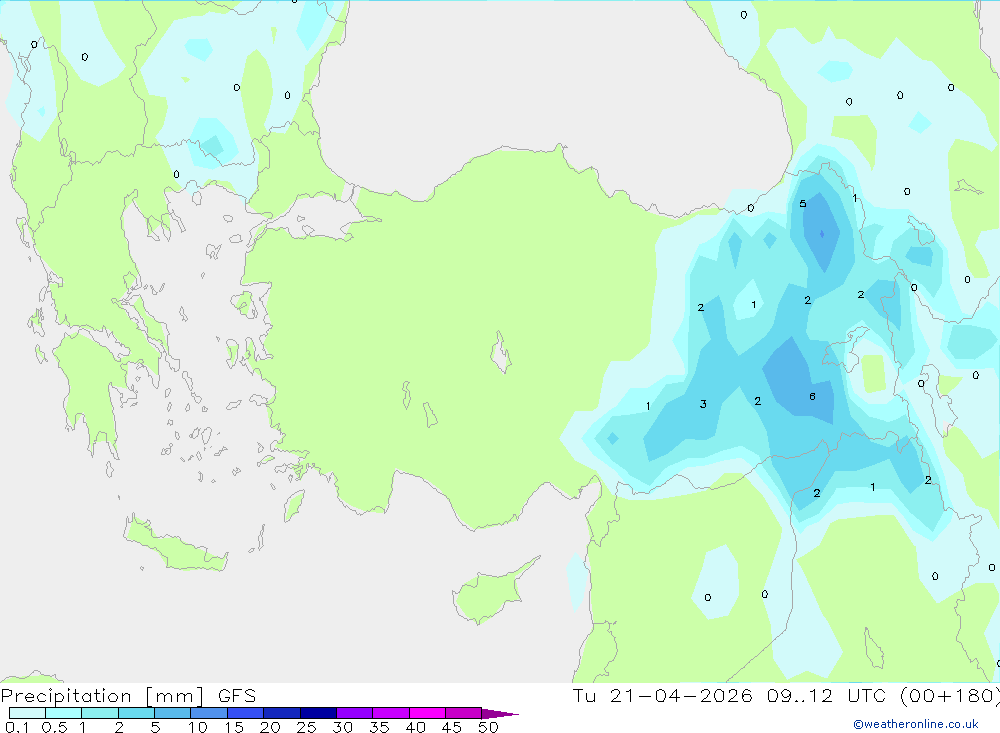1000x733 pixels.
Task: Click the '50' legend scale label
Action: [x=489, y=727]
